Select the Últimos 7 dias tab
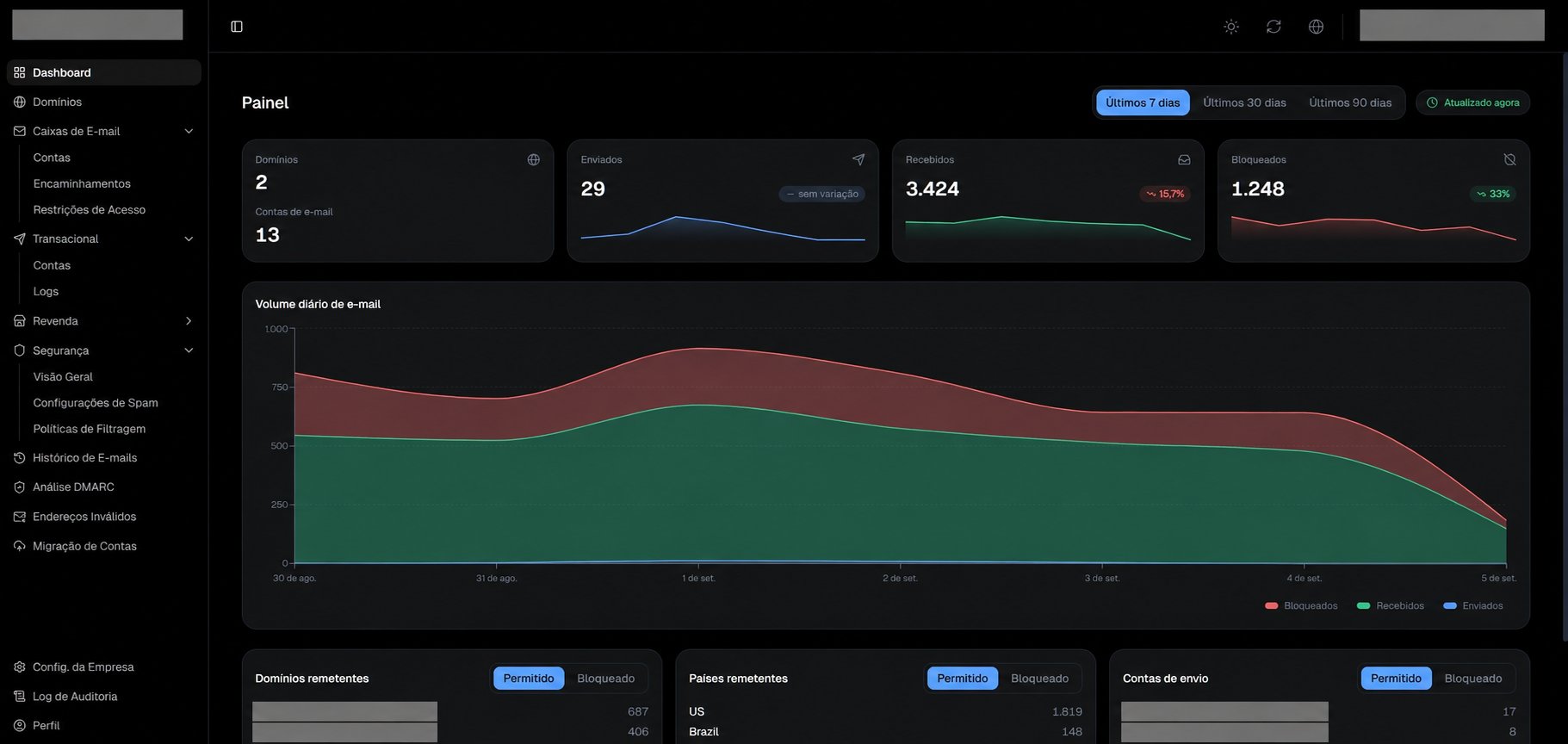This screenshot has height=744, width=1568. pos(1143,102)
